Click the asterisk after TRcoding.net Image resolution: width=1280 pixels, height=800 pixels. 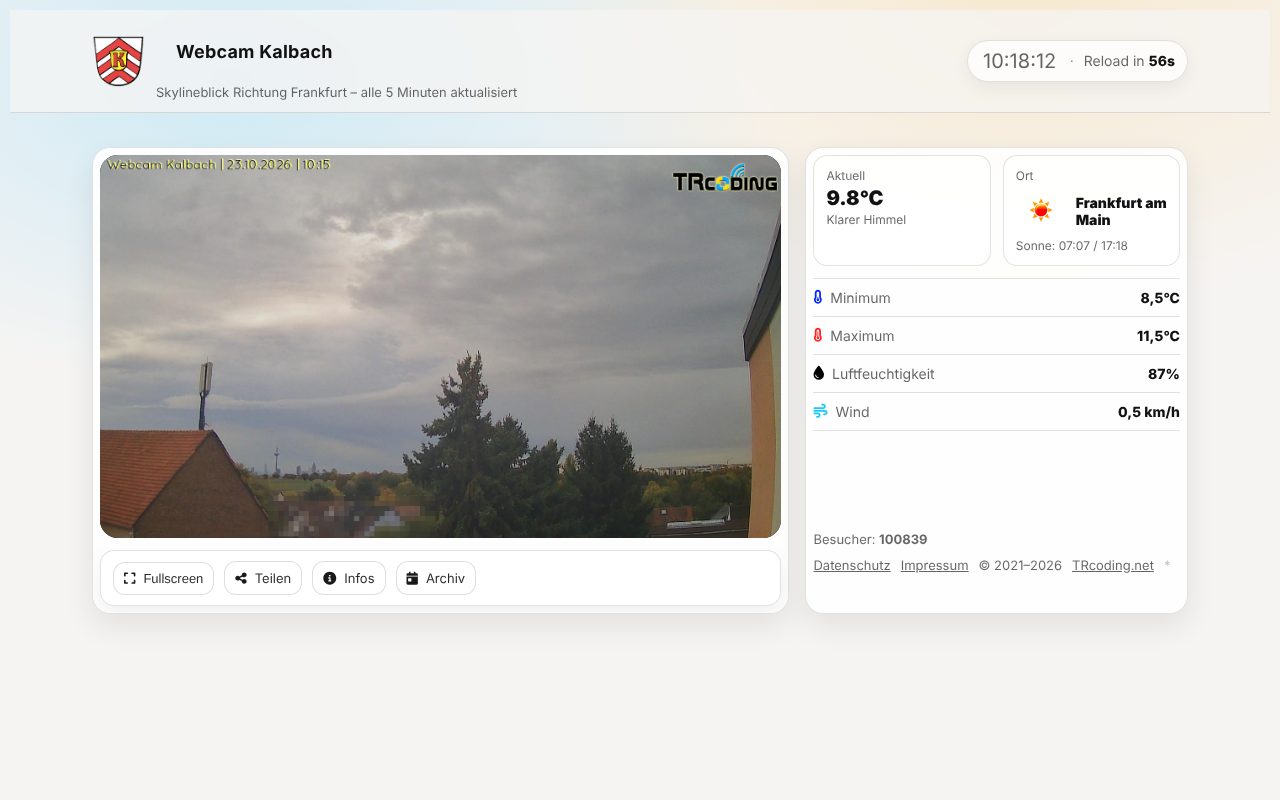click(x=1167, y=565)
